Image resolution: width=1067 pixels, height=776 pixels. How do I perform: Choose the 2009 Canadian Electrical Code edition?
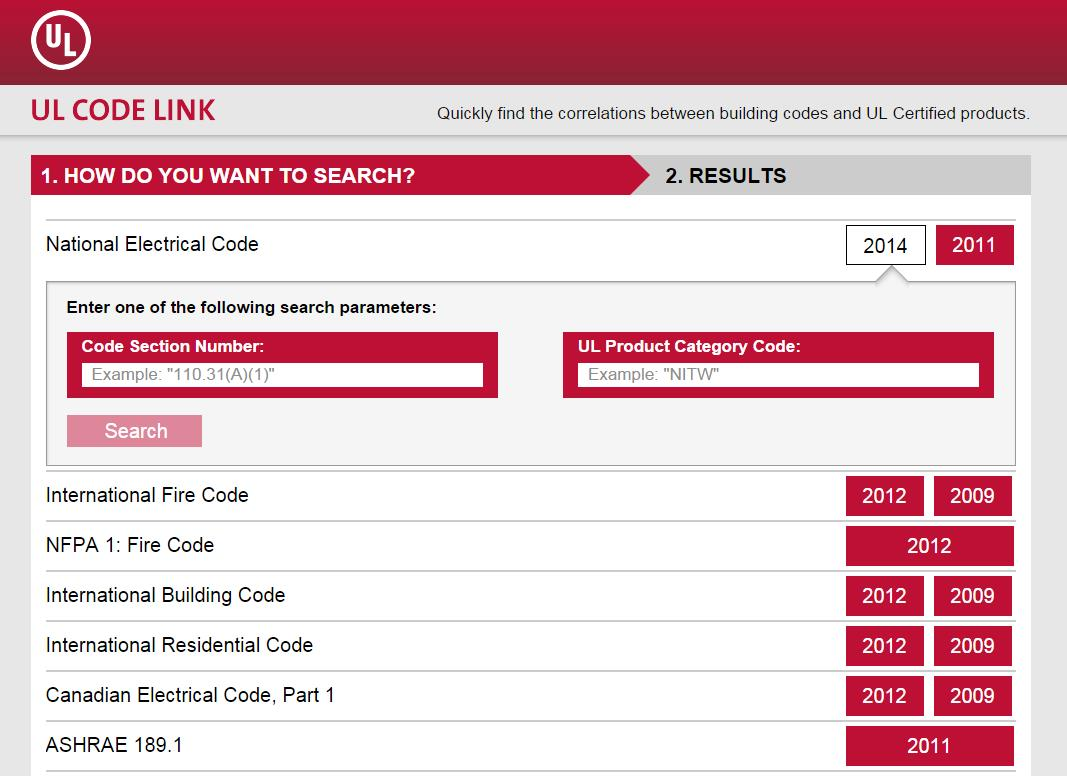tap(973, 695)
